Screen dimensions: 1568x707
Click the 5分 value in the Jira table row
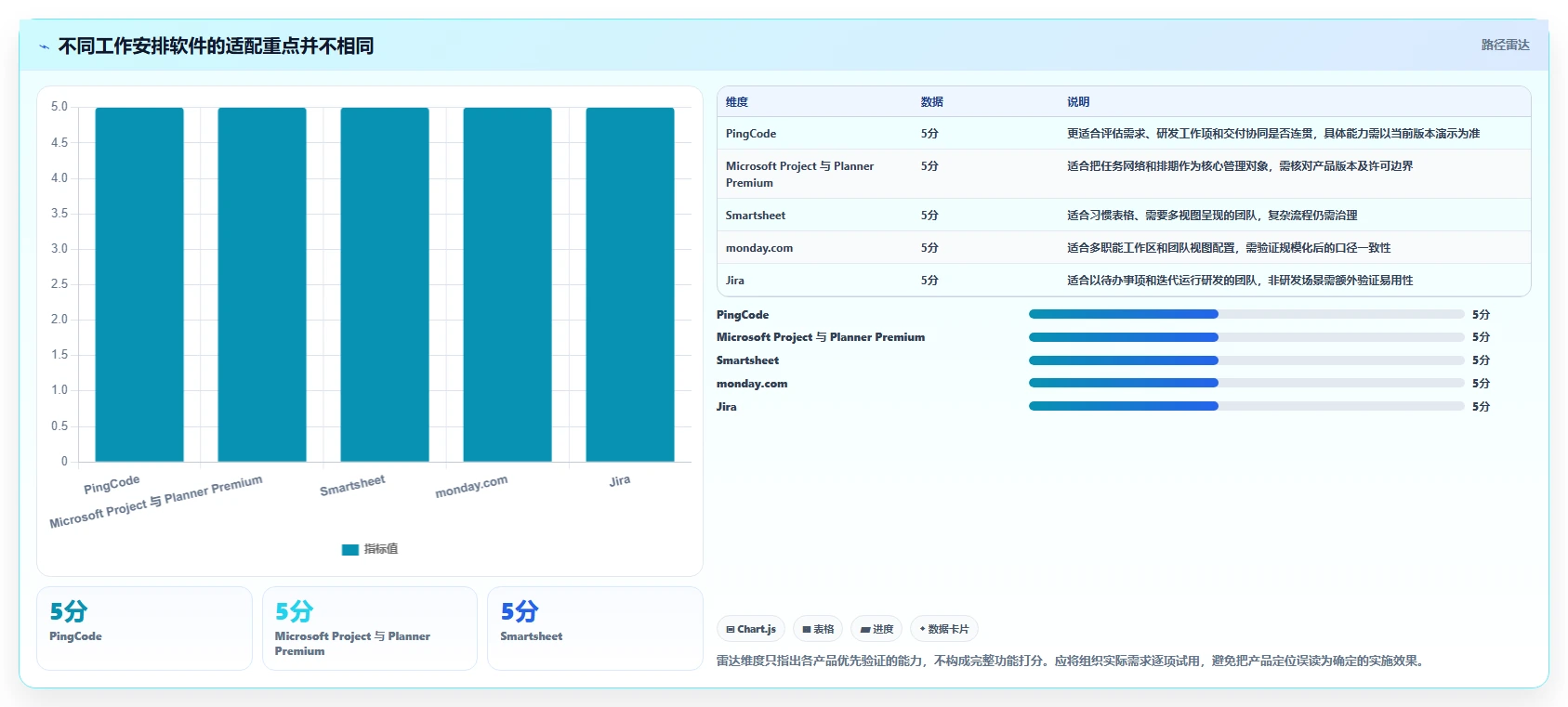929,281
